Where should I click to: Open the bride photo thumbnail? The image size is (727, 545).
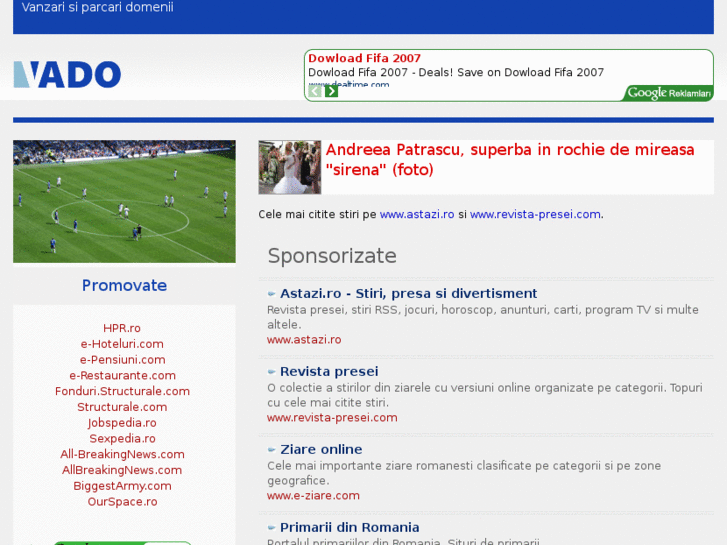[290, 167]
